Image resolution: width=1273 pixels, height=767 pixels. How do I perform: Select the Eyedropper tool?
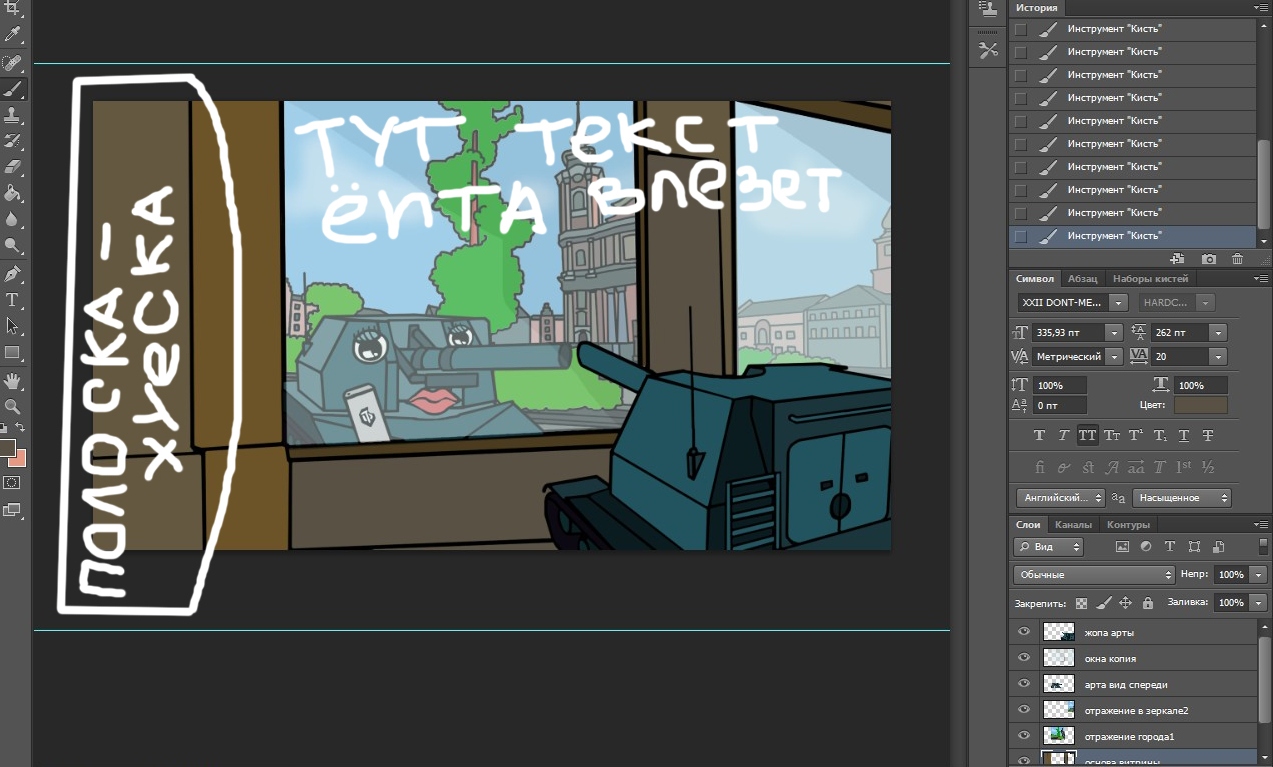[13, 36]
